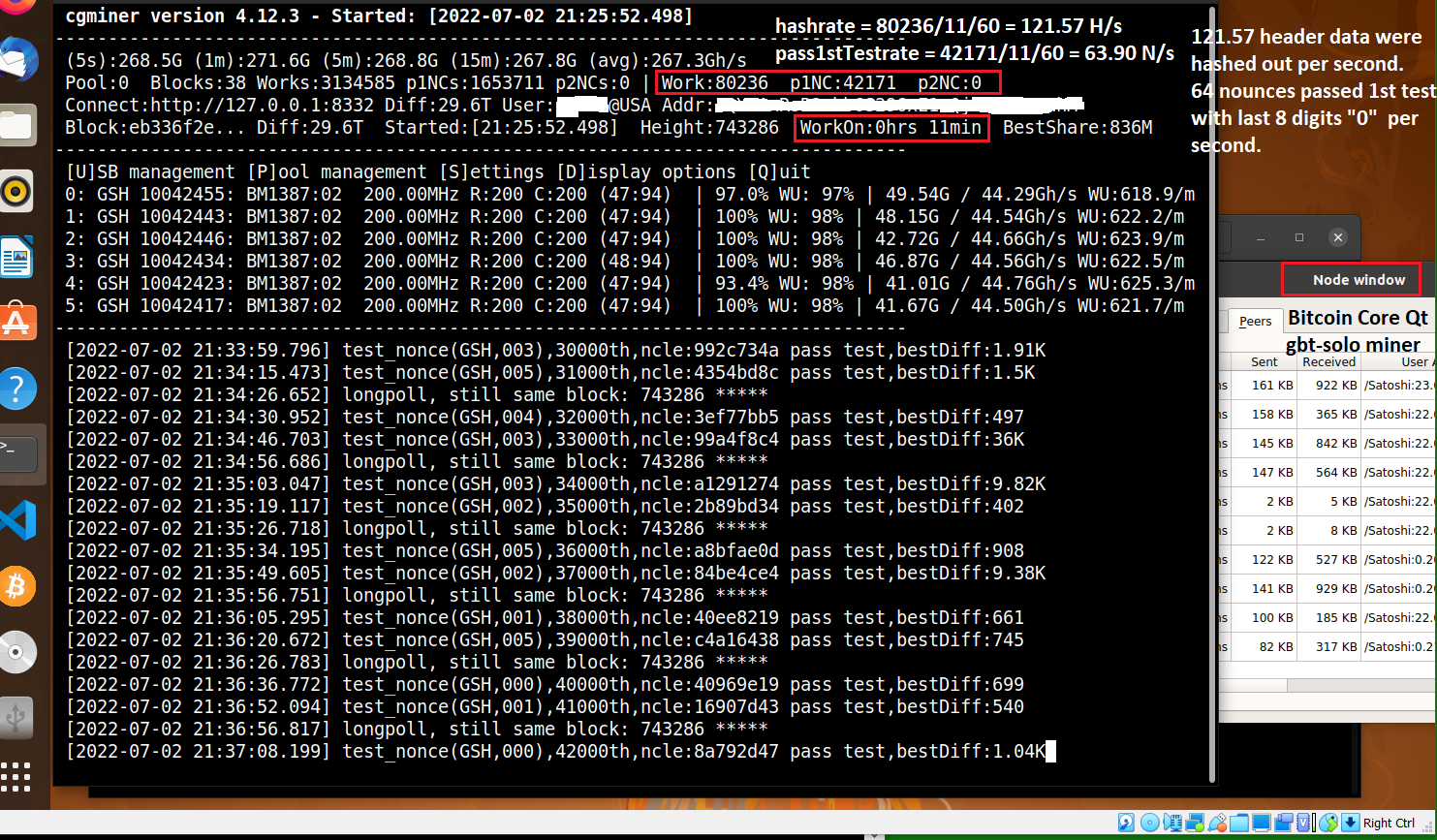Select peer row with 8 KB received
This screenshot has height=840, width=1437.
point(1328,530)
